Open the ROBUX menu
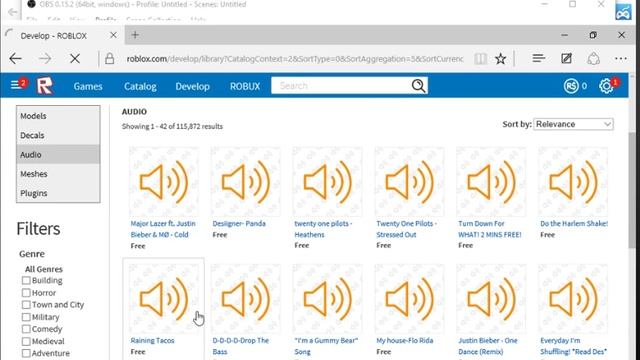 point(245,86)
